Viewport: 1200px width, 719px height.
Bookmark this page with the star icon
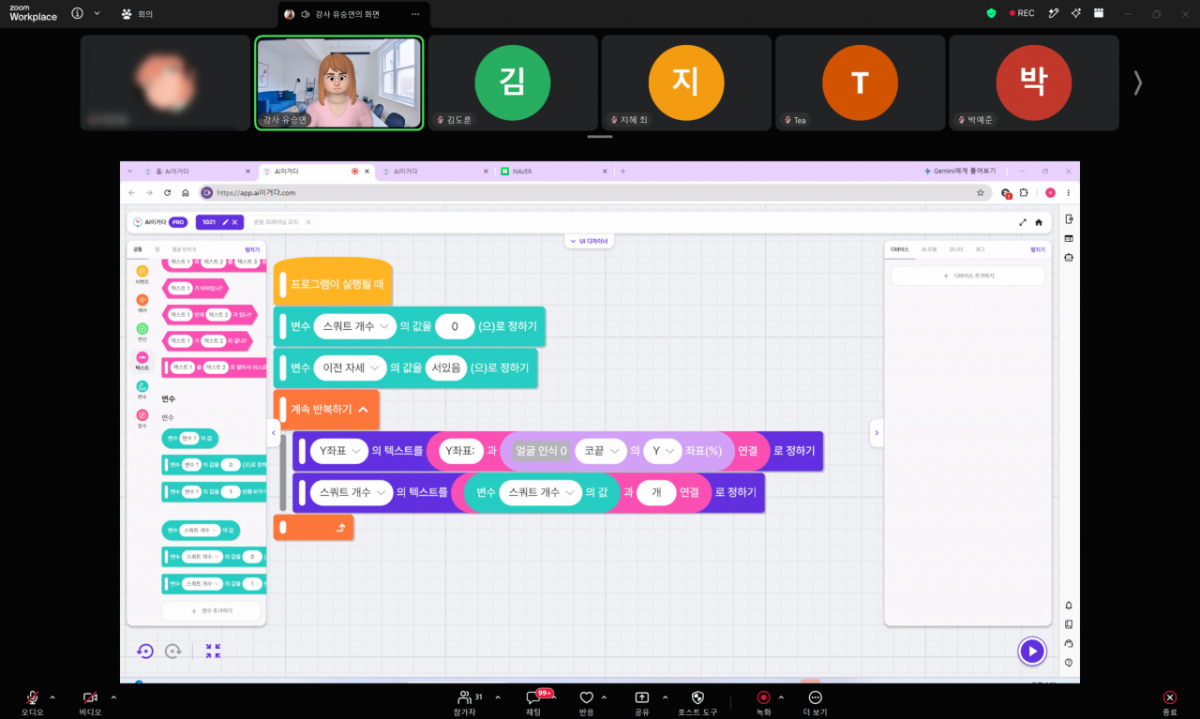tap(980, 192)
